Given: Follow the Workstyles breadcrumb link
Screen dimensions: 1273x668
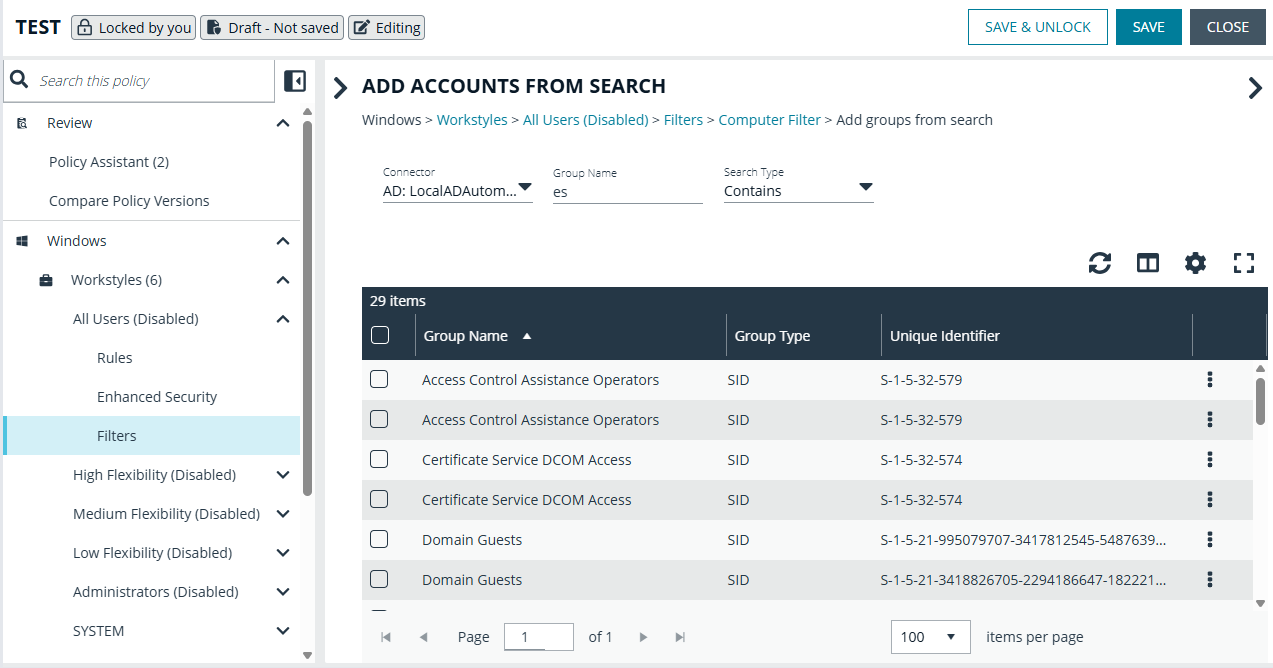Looking at the screenshot, I should pyautogui.click(x=472, y=120).
